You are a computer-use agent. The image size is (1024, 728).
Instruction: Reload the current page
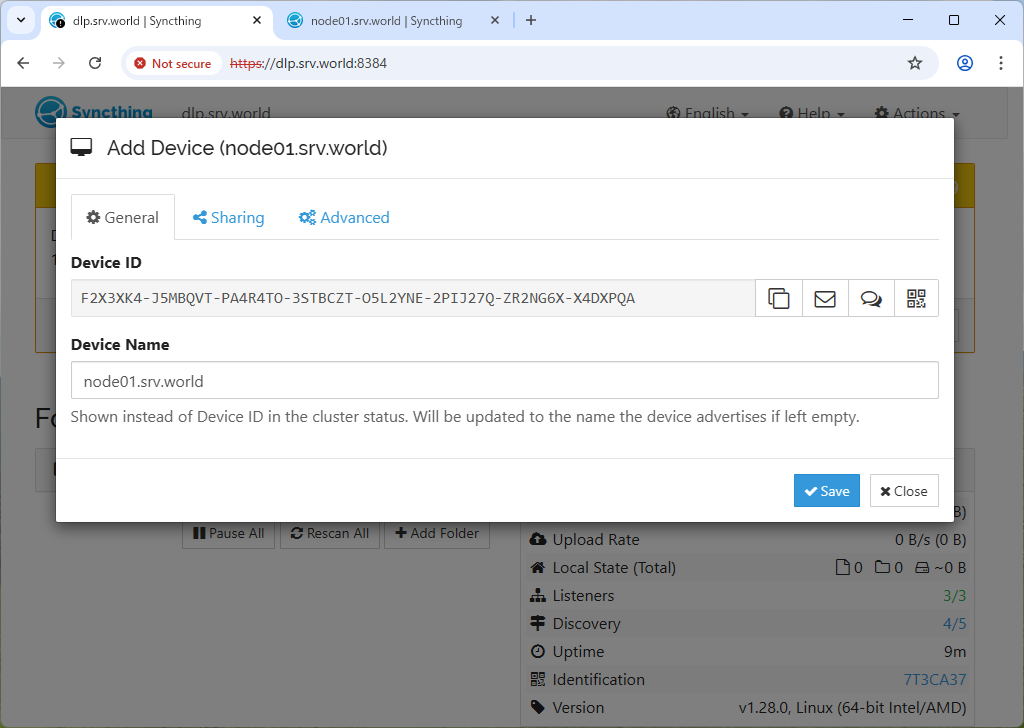coord(95,63)
